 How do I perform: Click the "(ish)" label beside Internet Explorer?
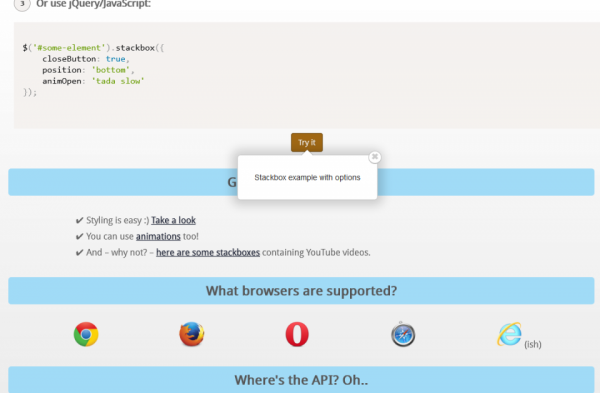(533, 344)
